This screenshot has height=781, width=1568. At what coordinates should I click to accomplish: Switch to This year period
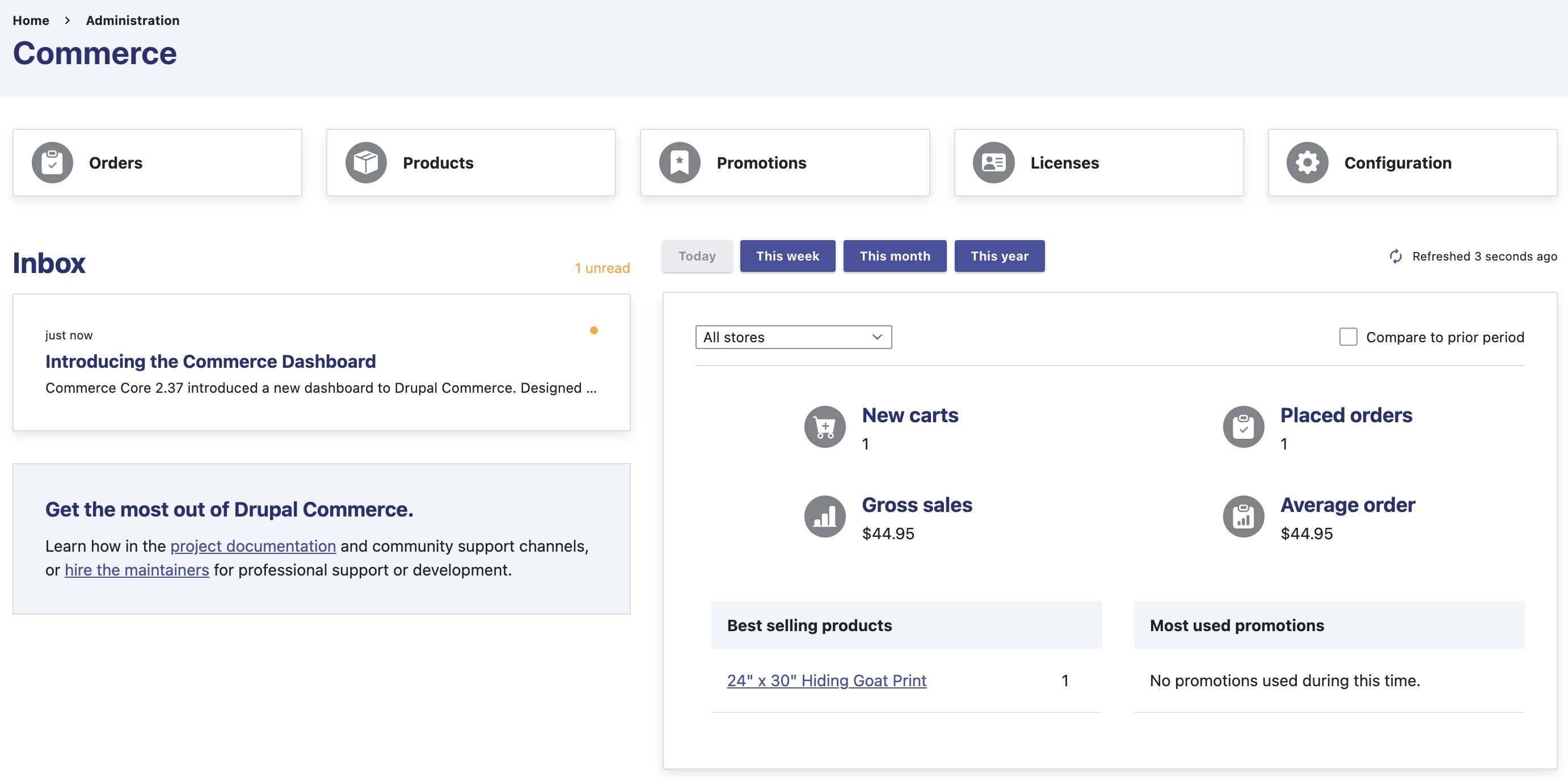[1000, 256]
